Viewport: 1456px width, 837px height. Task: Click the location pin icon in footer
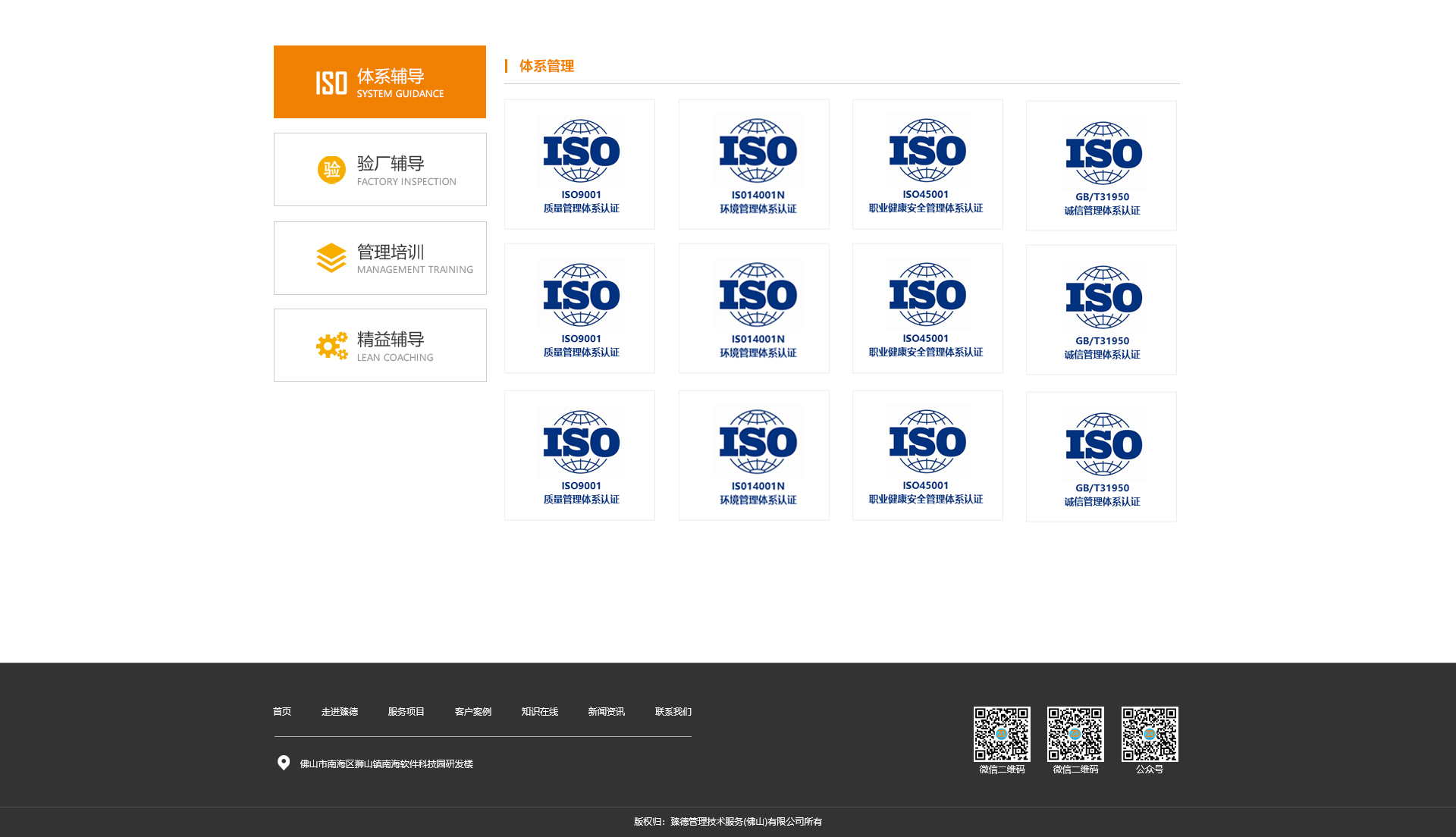284,763
